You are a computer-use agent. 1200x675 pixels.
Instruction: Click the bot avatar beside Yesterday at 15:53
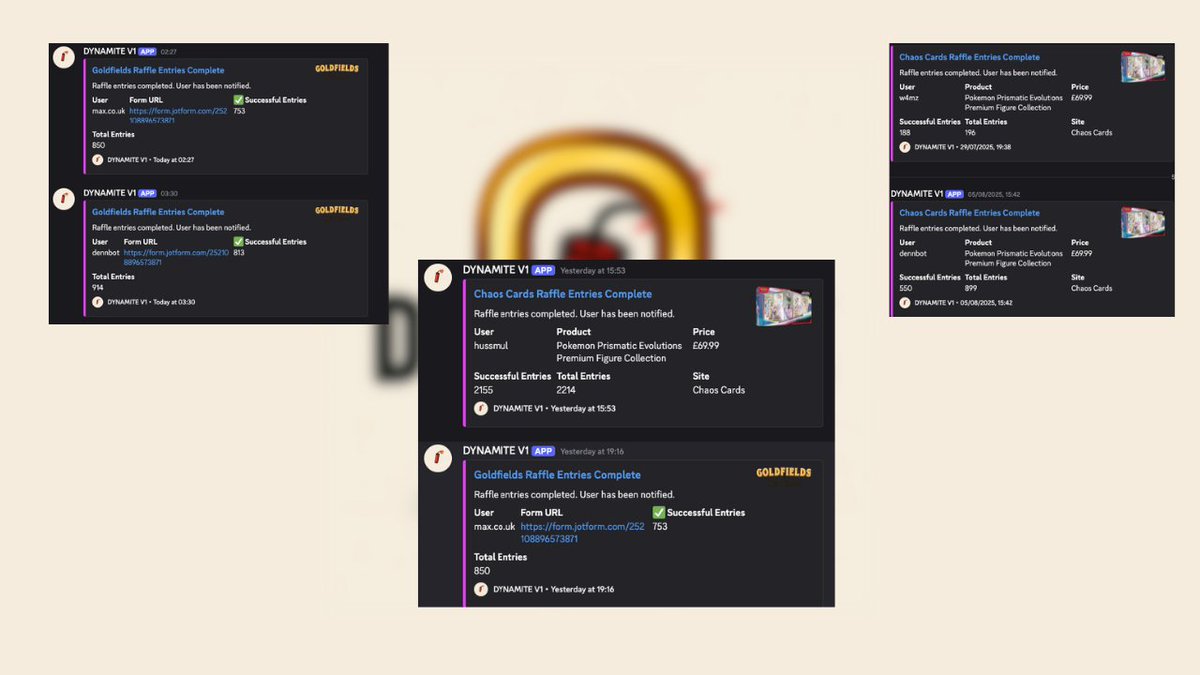coord(438,278)
